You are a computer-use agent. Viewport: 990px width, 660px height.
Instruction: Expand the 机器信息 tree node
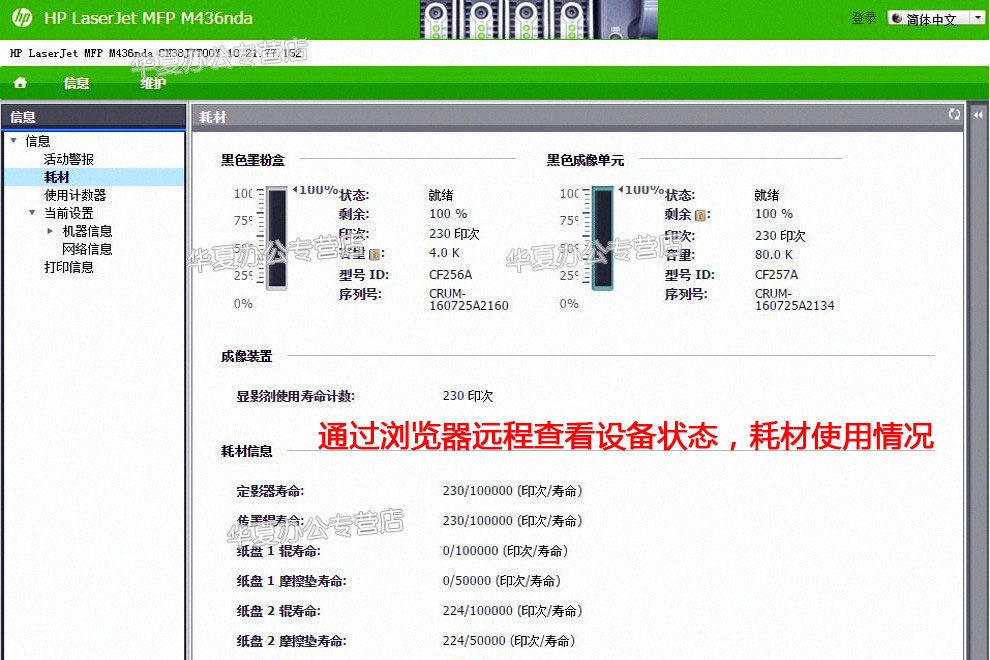[x=50, y=231]
